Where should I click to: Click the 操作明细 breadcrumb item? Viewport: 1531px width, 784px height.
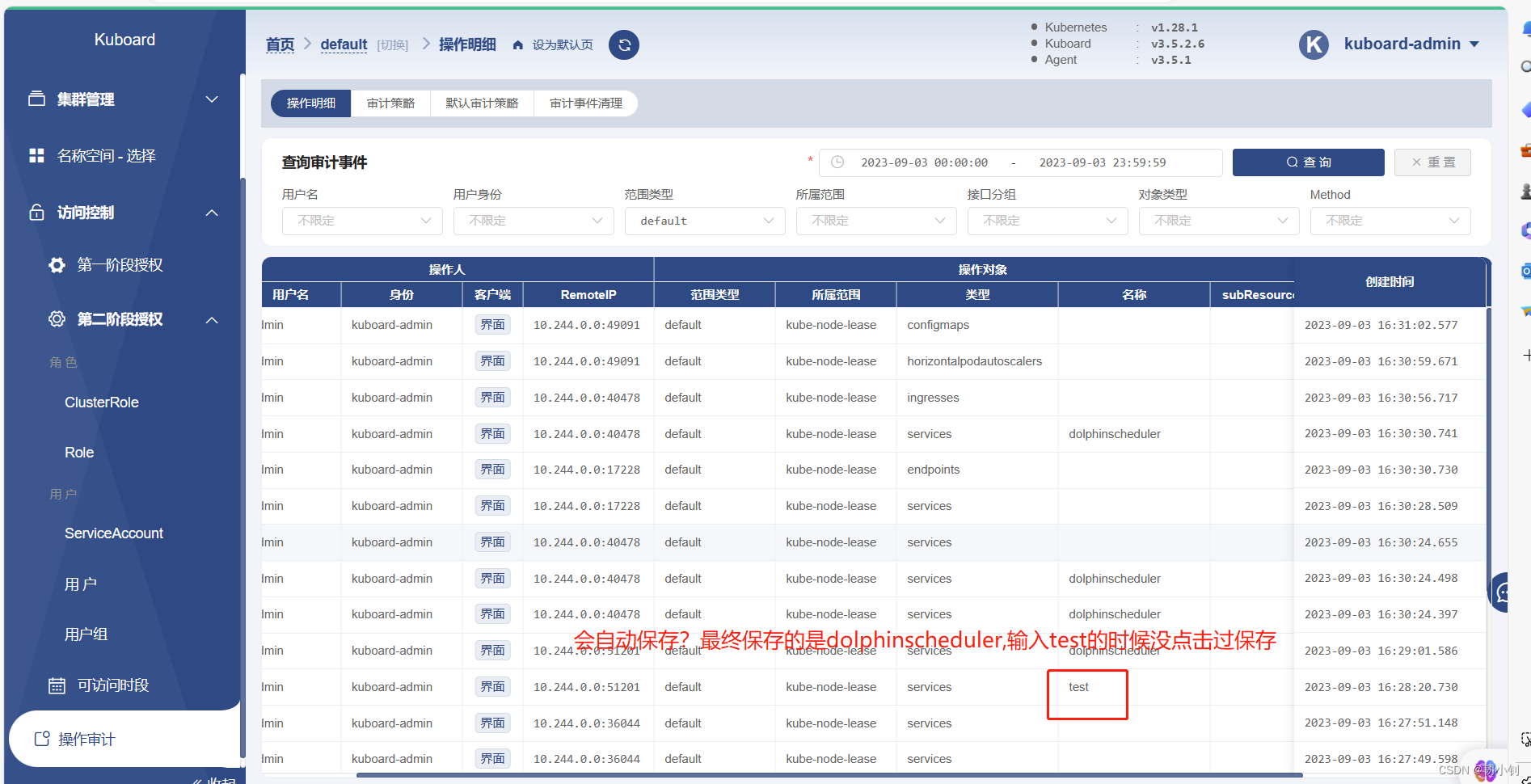pos(467,44)
